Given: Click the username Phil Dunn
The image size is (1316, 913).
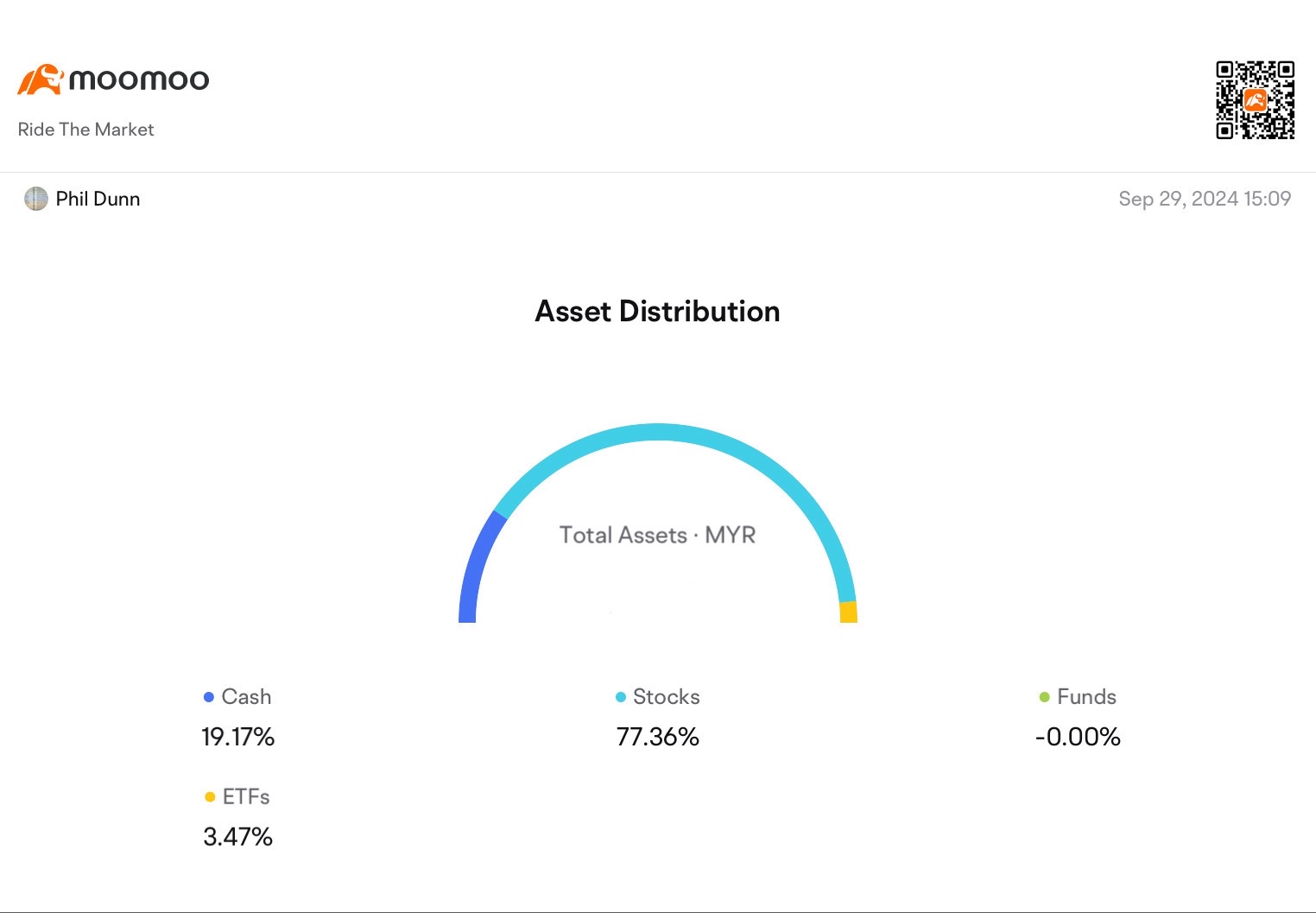Looking at the screenshot, I should 98,199.
